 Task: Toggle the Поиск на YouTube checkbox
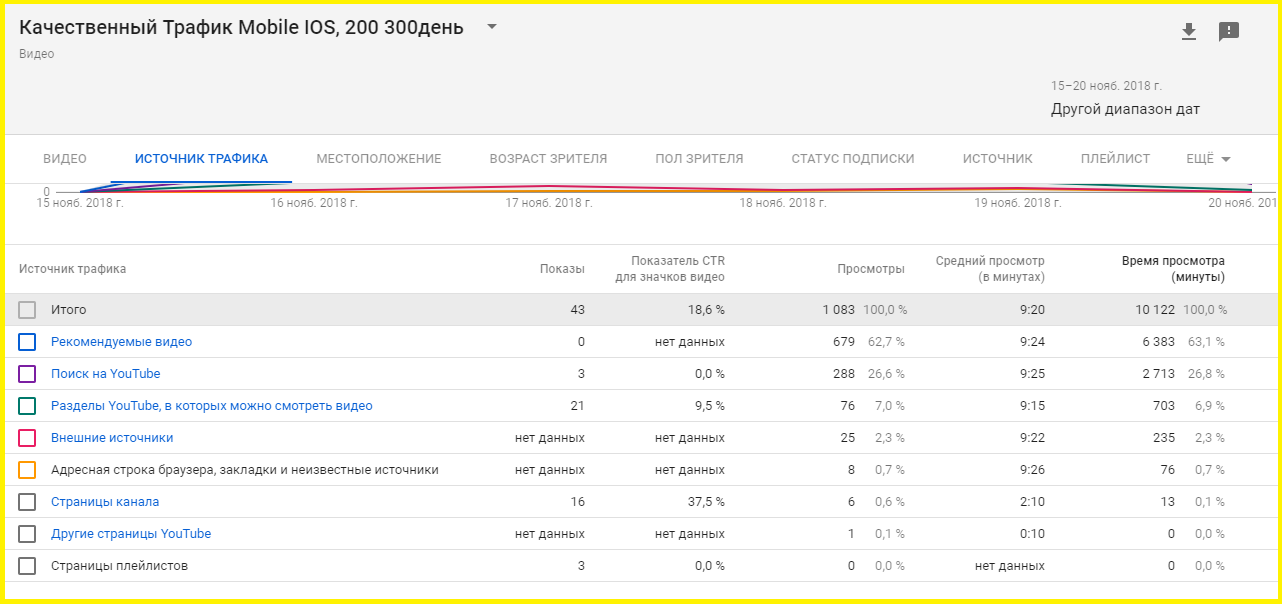click(x=27, y=374)
